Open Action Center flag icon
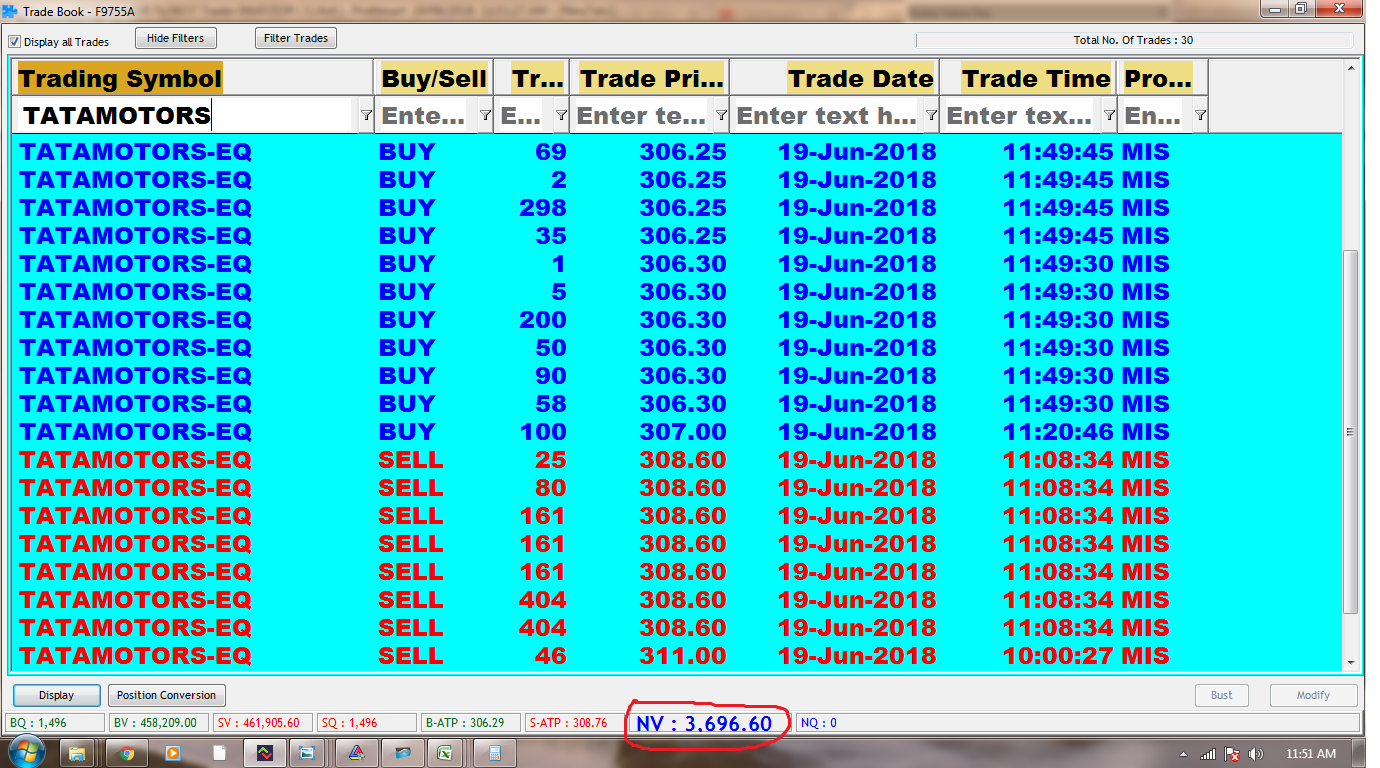The width and height of the screenshot is (1380, 768). (x=1232, y=754)
